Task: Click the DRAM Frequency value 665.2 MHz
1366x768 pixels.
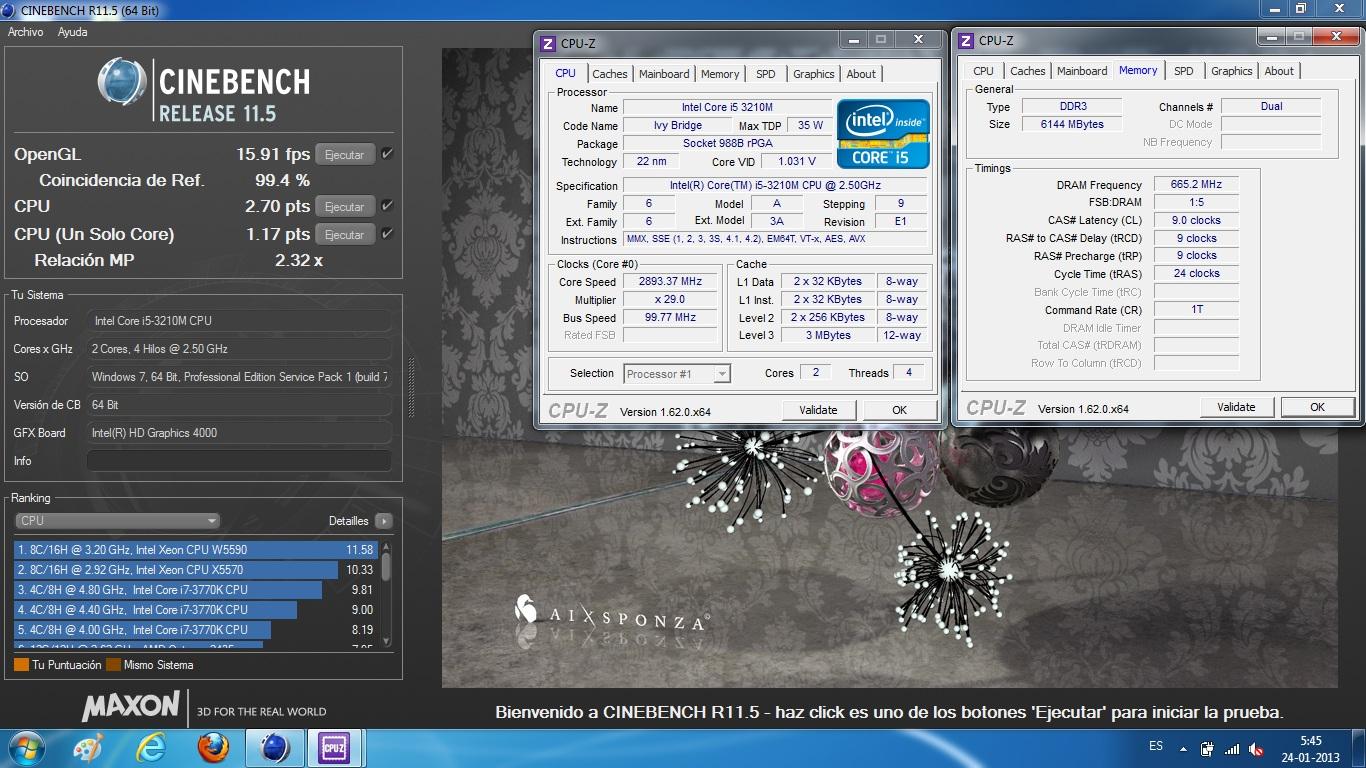Action: click(x=1196, y=185)
